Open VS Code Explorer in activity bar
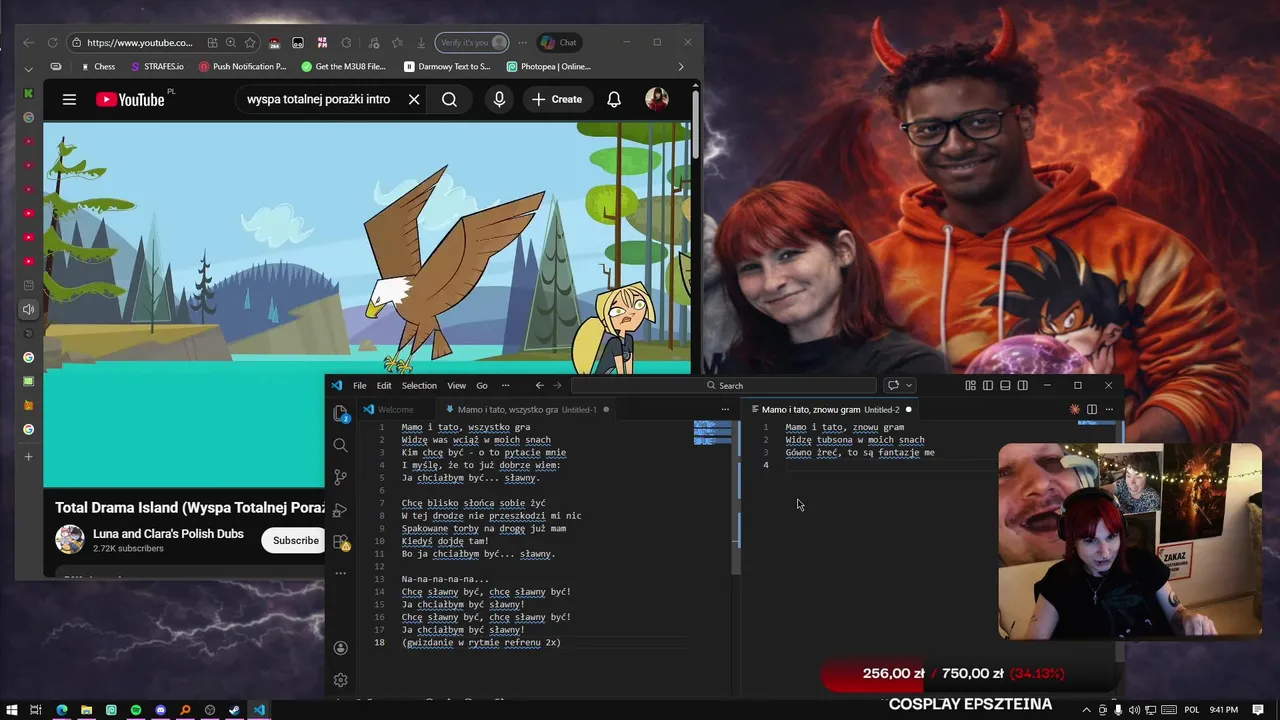Image resolution: width=1280 pixels, height=720 pixels. tap(341, 414)
